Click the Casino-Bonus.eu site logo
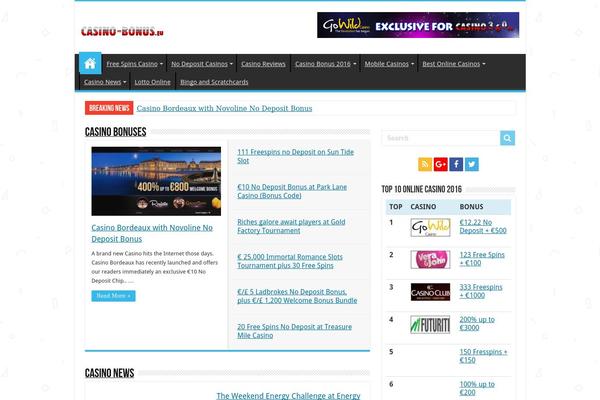 click(122, 31)
